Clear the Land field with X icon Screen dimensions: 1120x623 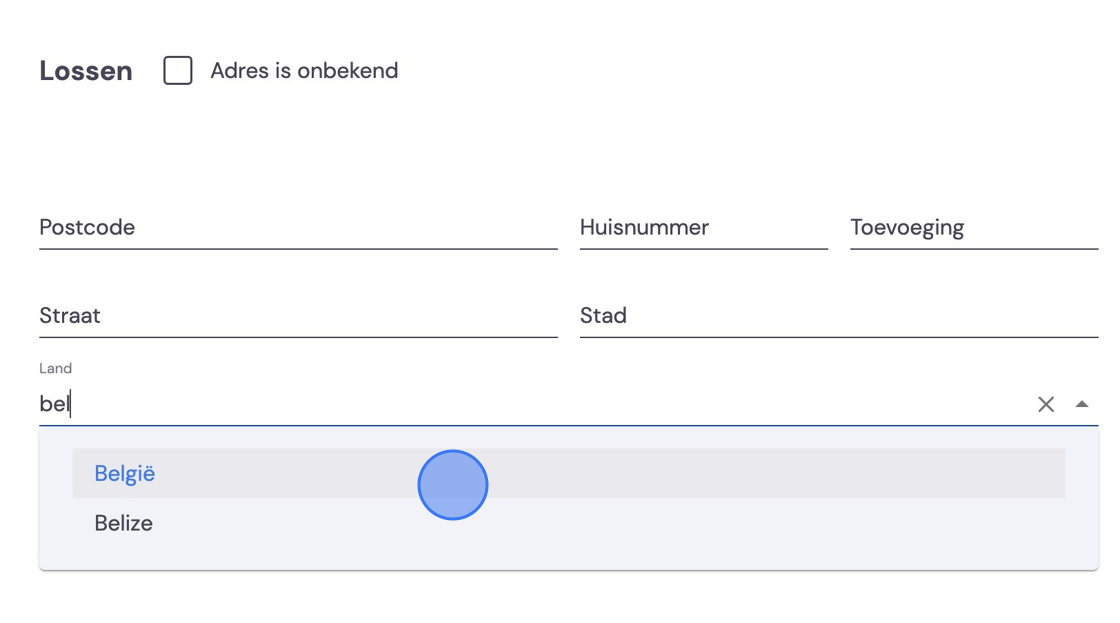point(1046,404)
